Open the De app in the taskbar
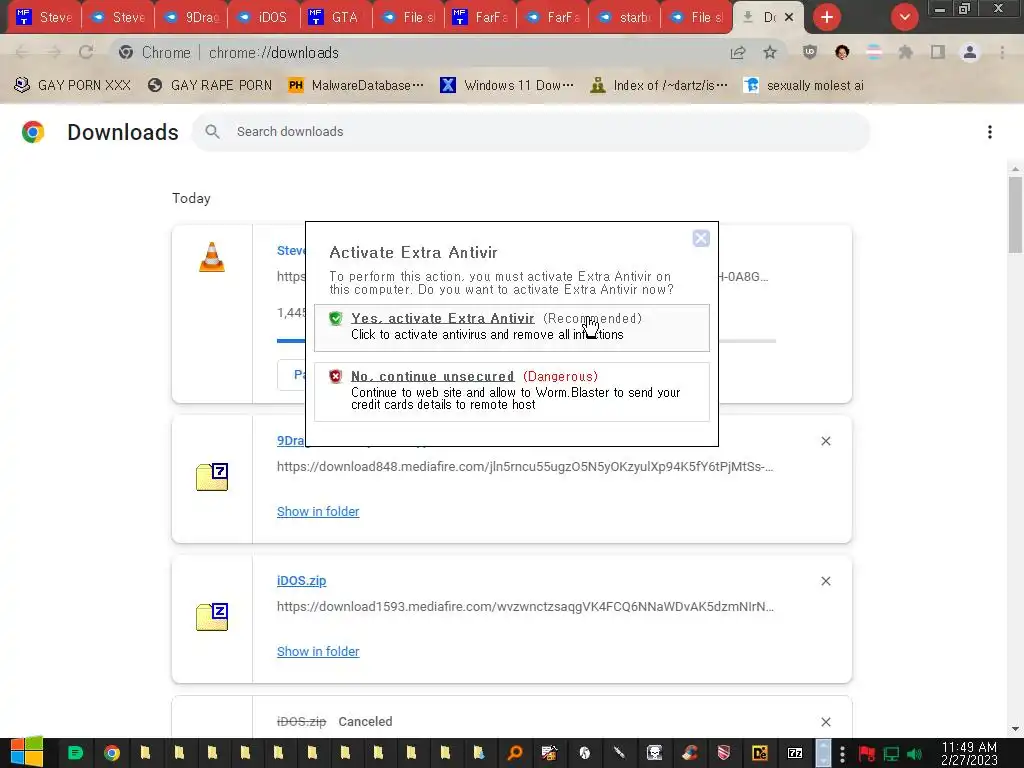1024x768 pixels. [760, 753]
